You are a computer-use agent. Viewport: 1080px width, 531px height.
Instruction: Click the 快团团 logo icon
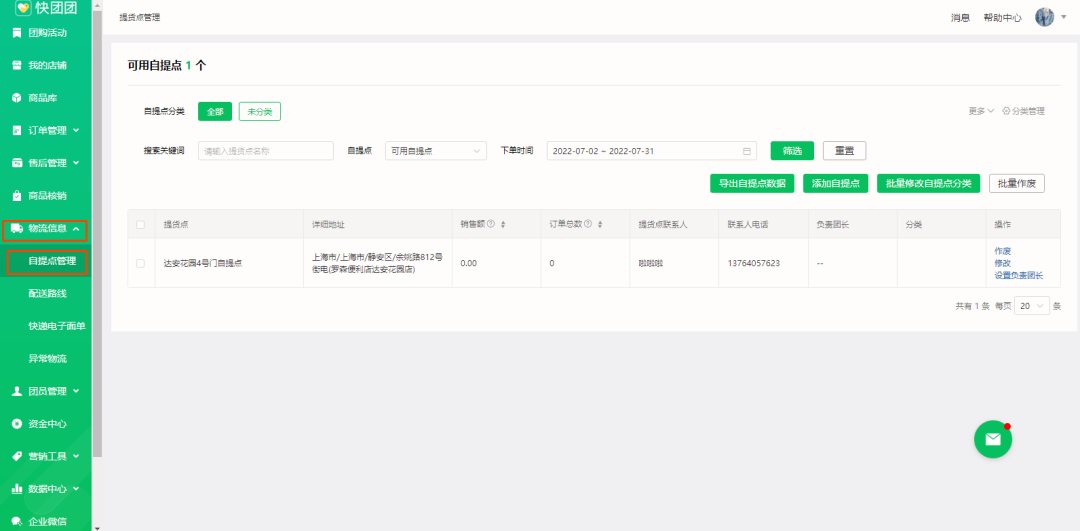point(24,8)
